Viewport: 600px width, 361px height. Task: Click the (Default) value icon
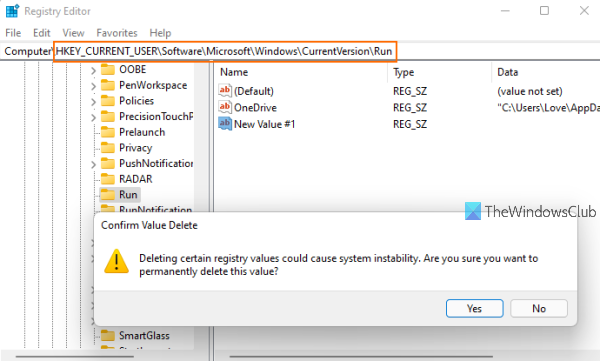click(x=225, y=91)
